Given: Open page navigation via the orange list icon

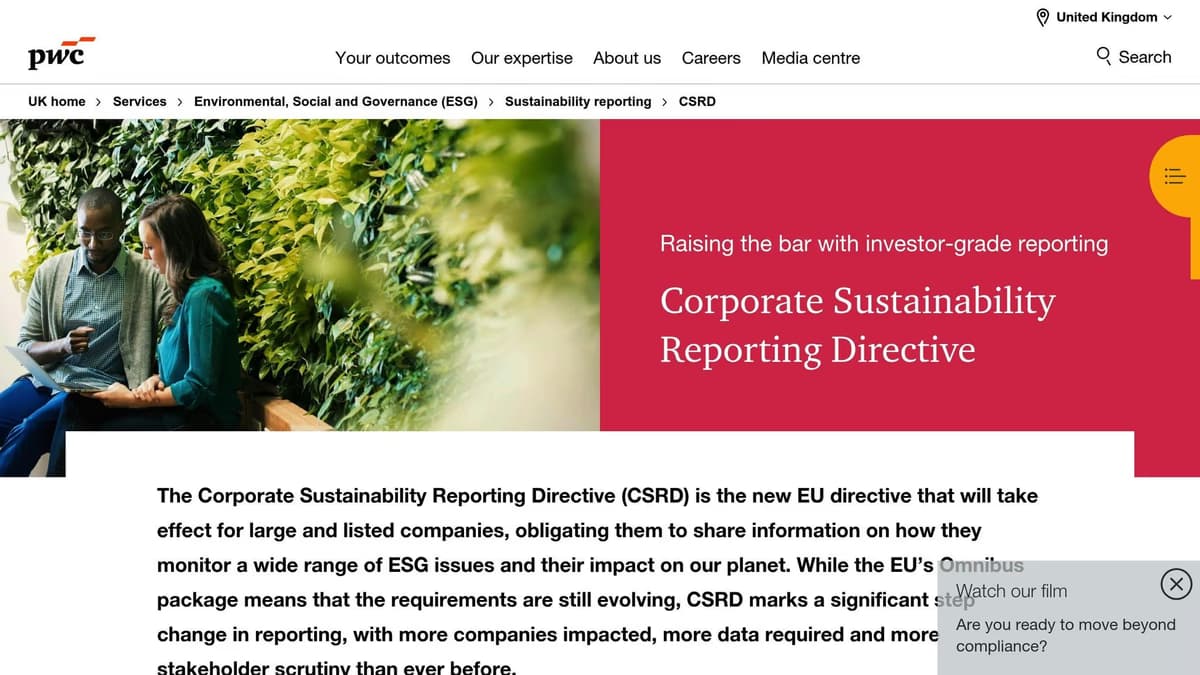Looking at the screenshot, I should point(1174,176).
